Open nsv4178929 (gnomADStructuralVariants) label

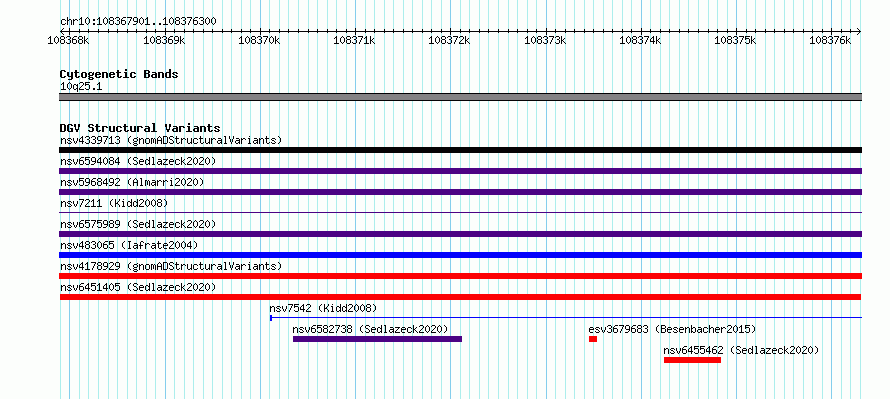[171, 266]
